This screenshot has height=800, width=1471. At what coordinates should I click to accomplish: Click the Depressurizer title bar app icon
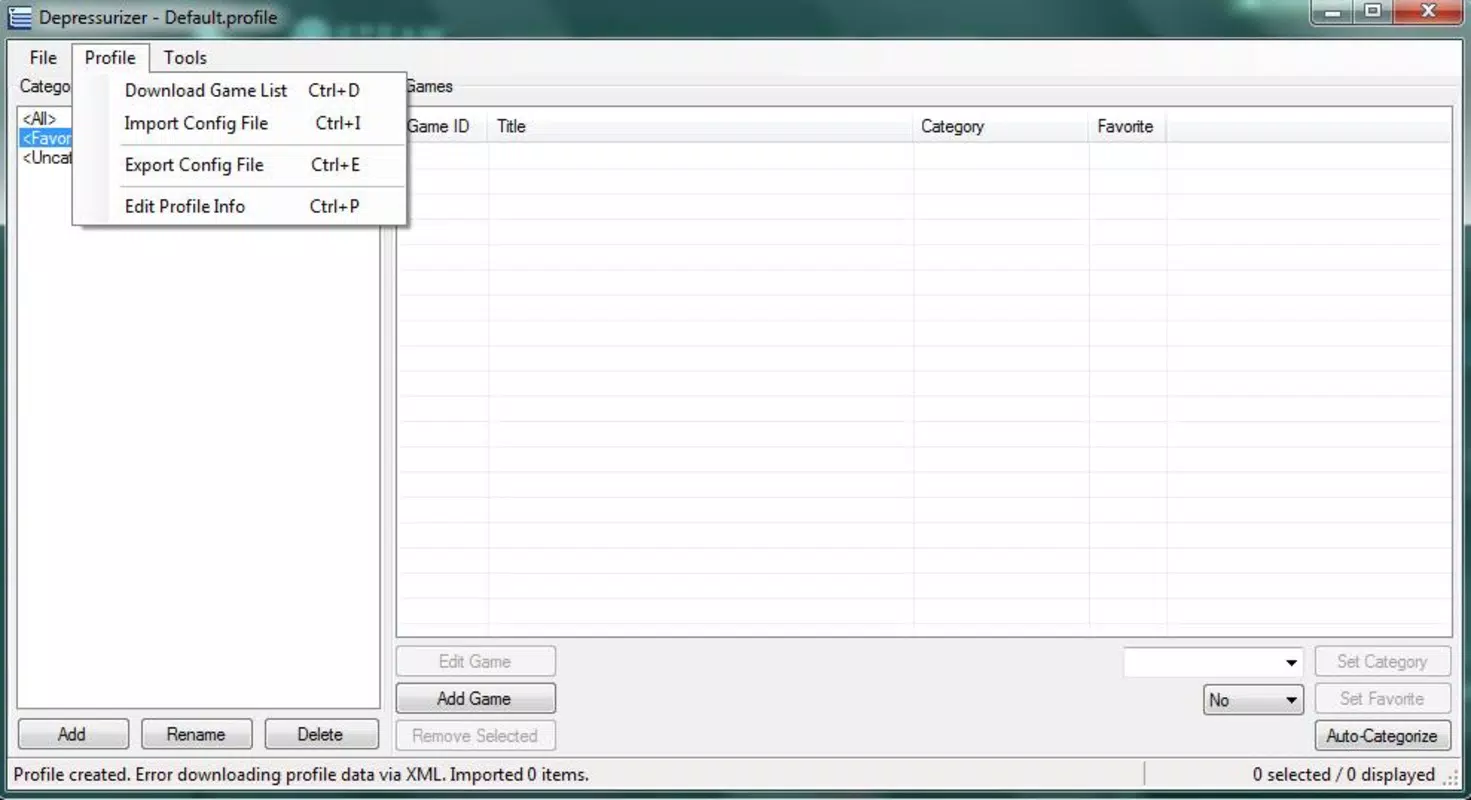point(20,17)
